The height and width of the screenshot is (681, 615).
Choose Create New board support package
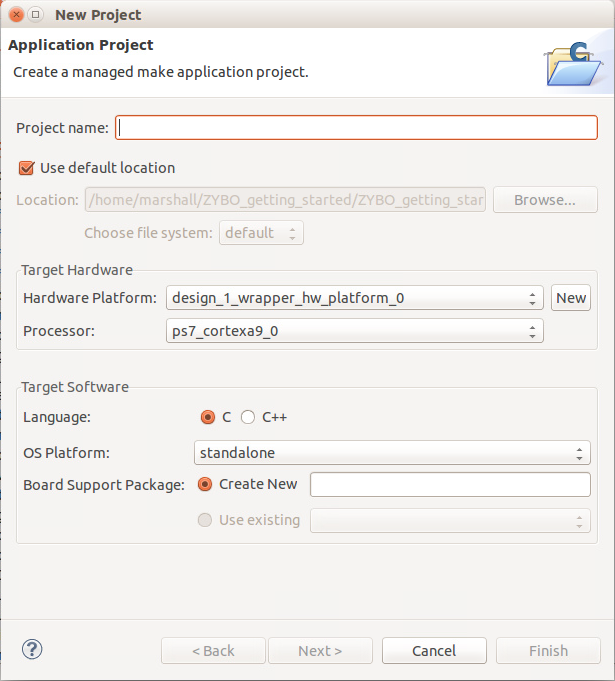click(205, 484)
